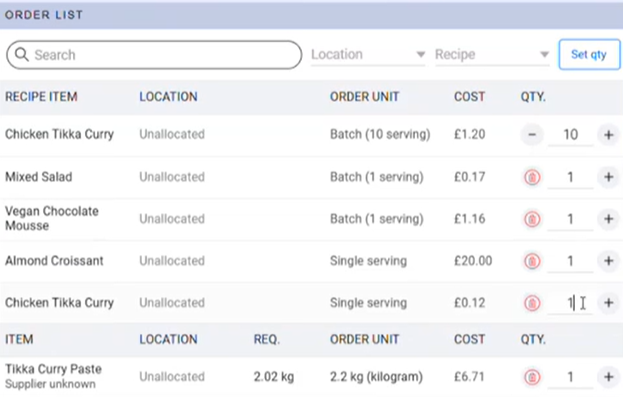Image resolution: width=623 pixels, height=397 pixels.
Task: Click 2.02 kg required amount
Action: pos(274,377)
